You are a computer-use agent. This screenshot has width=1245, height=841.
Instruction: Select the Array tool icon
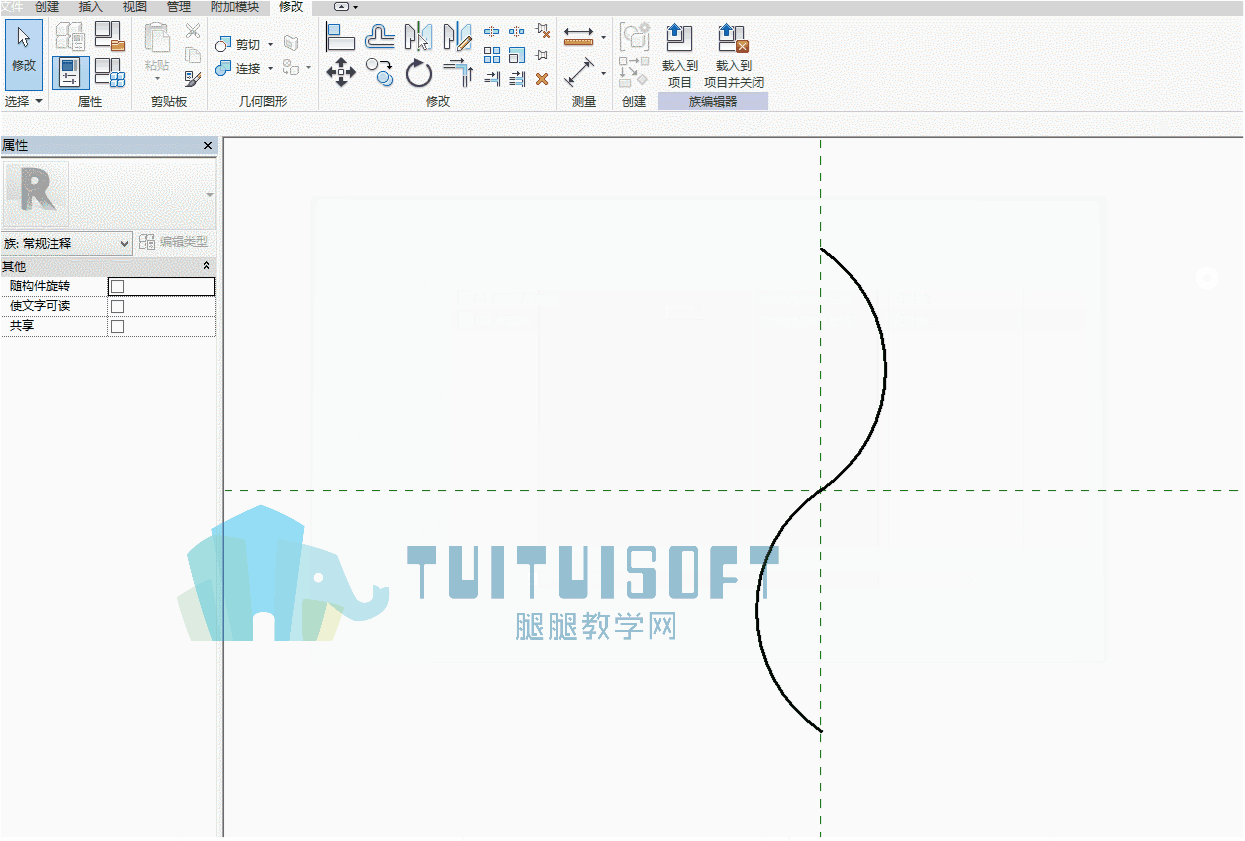coord(492,55)
